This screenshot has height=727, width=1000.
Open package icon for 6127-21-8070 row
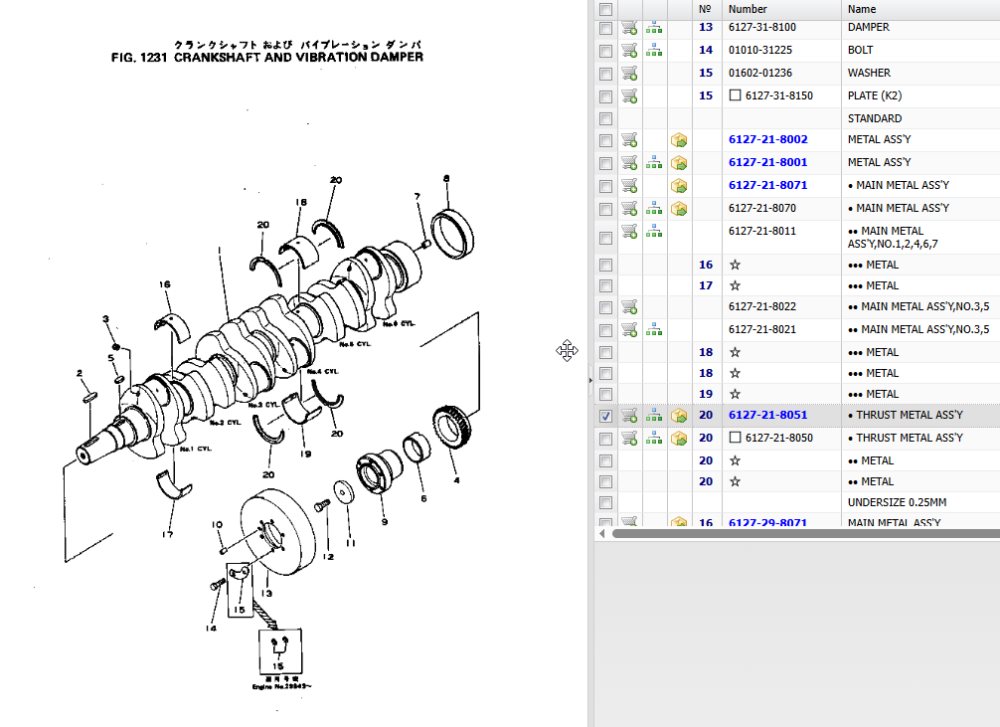click(679, 209)
